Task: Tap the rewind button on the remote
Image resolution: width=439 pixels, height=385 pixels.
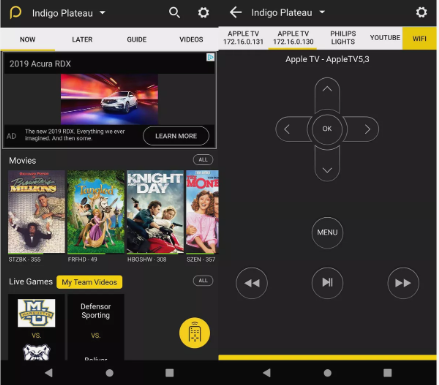Action: click(252, 283)
